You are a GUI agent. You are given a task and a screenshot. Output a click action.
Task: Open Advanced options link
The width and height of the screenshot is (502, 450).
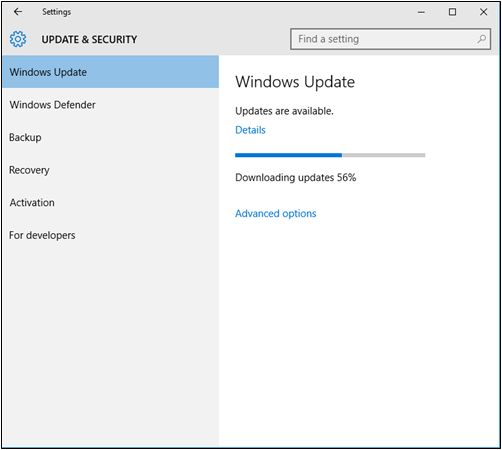tap(276, 213)
